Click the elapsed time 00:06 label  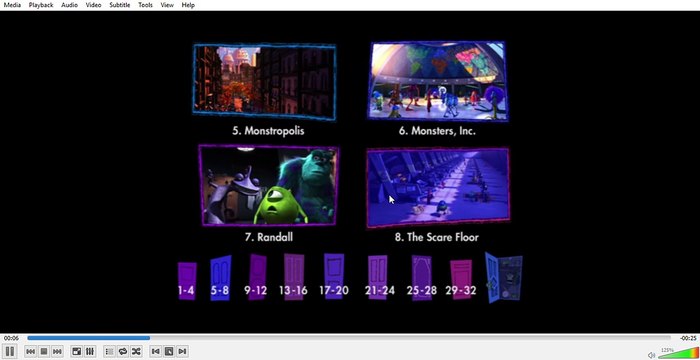(11, 338)
